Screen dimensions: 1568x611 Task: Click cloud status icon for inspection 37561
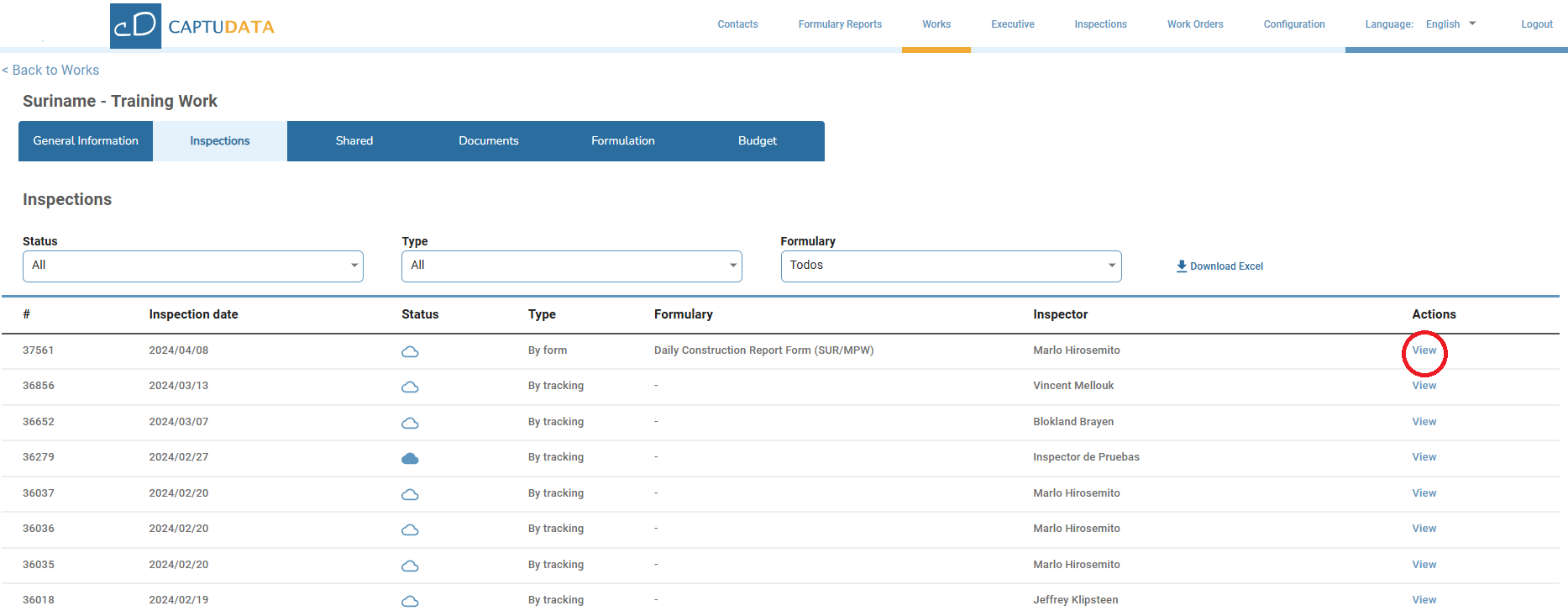click(410, 351)
